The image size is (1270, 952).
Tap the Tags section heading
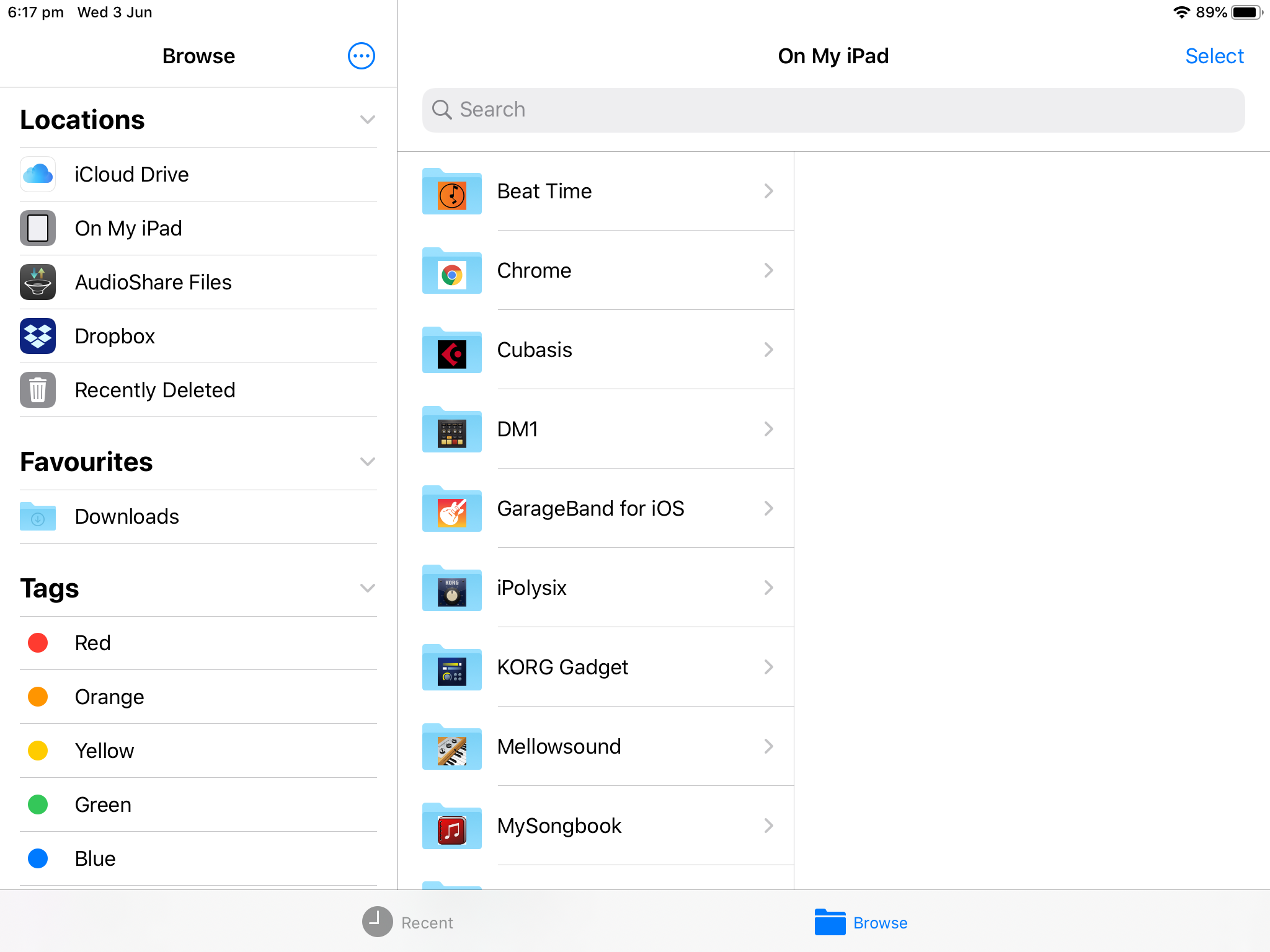[x=50, y=588]
